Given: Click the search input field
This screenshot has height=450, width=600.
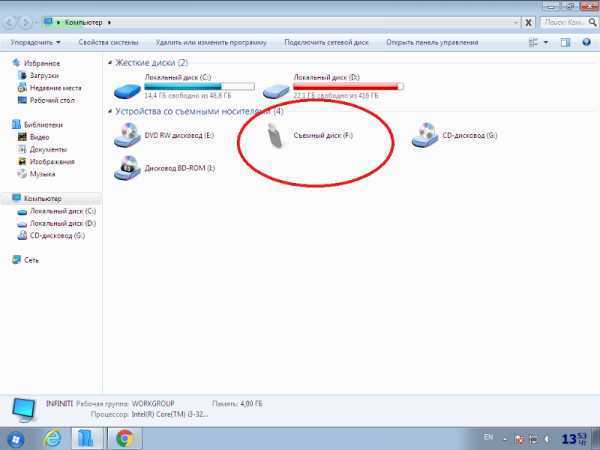Looking at the screenshot, I should [x=564, y=23].
